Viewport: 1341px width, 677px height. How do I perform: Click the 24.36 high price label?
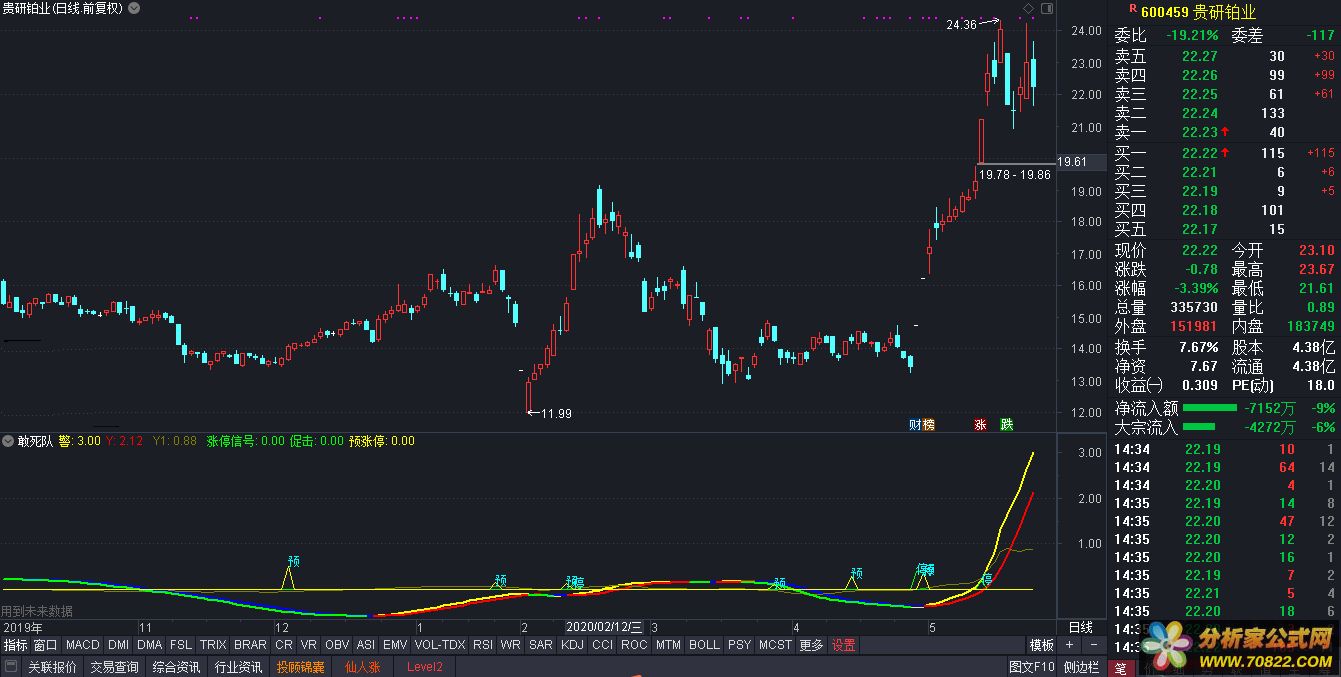[x=961, y=24]
